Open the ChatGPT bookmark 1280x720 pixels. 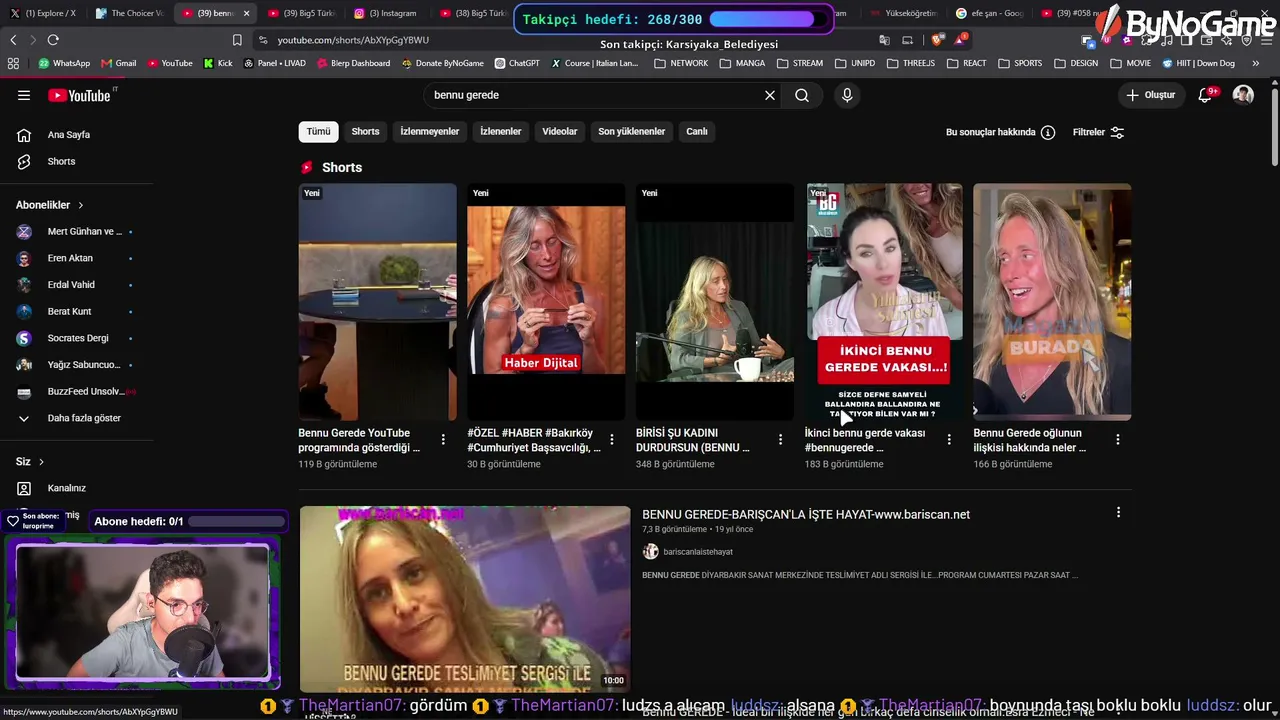[517, 63]
